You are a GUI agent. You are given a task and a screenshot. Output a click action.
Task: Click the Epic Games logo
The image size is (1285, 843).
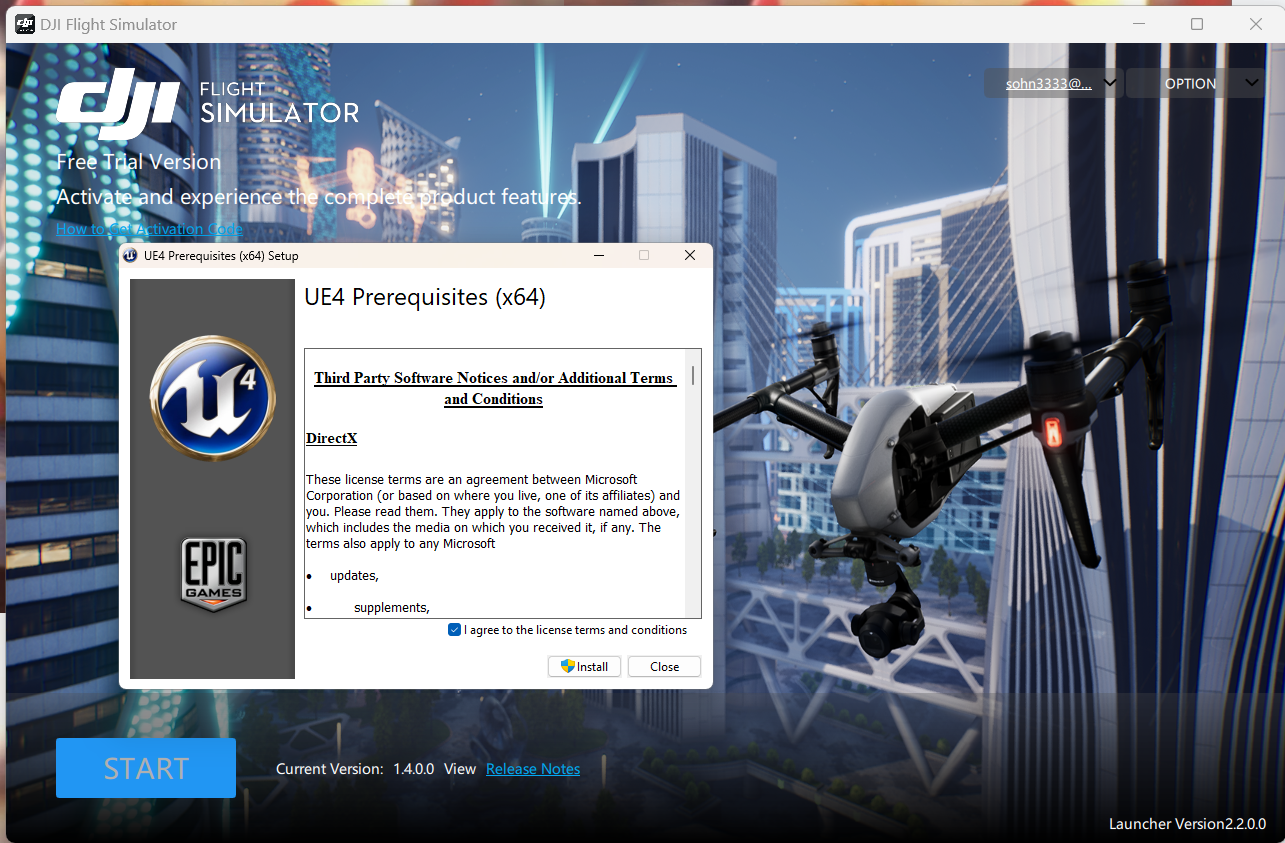[x=213, y=575]
